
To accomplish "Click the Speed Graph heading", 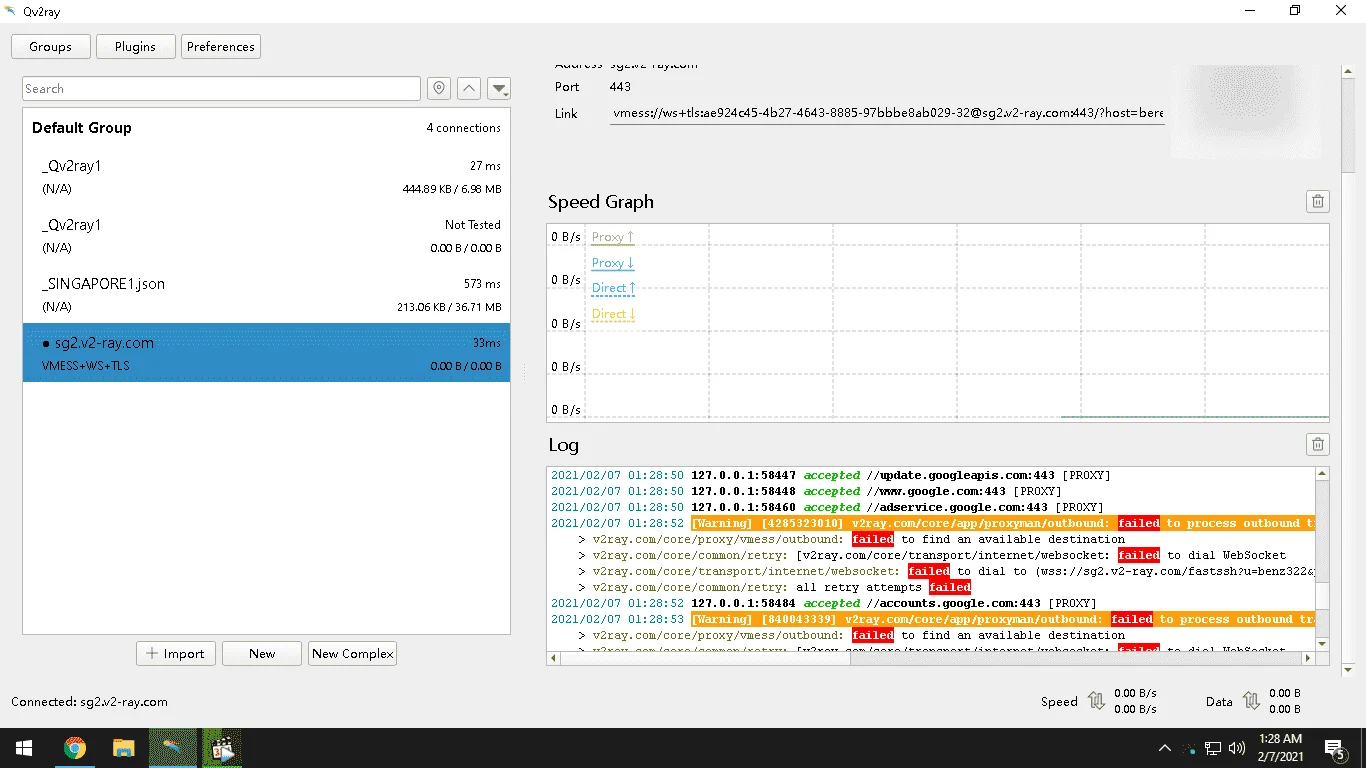I will tap(601, 201).
